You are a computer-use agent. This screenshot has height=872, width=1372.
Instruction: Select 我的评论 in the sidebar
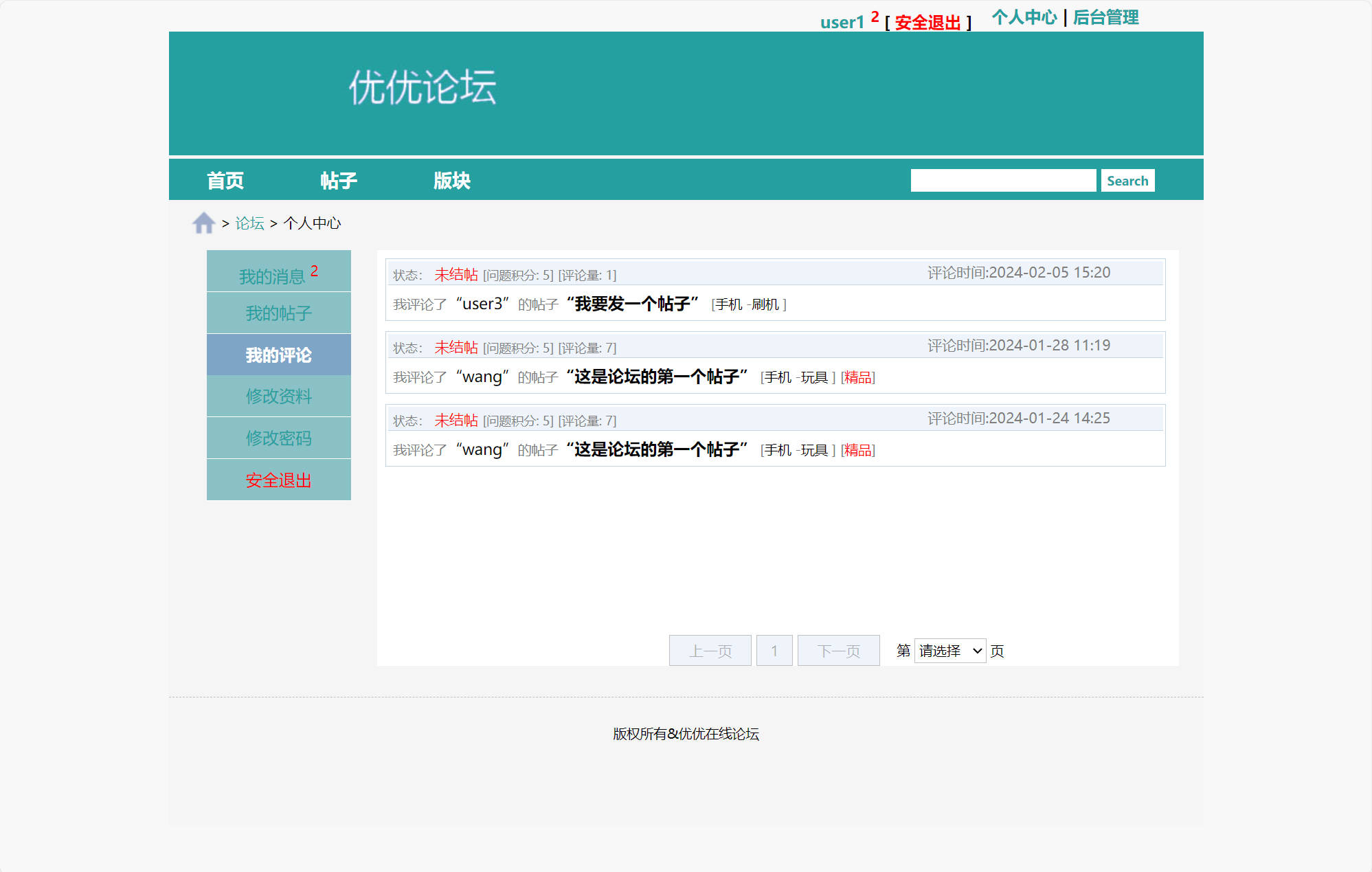[278, 355]
